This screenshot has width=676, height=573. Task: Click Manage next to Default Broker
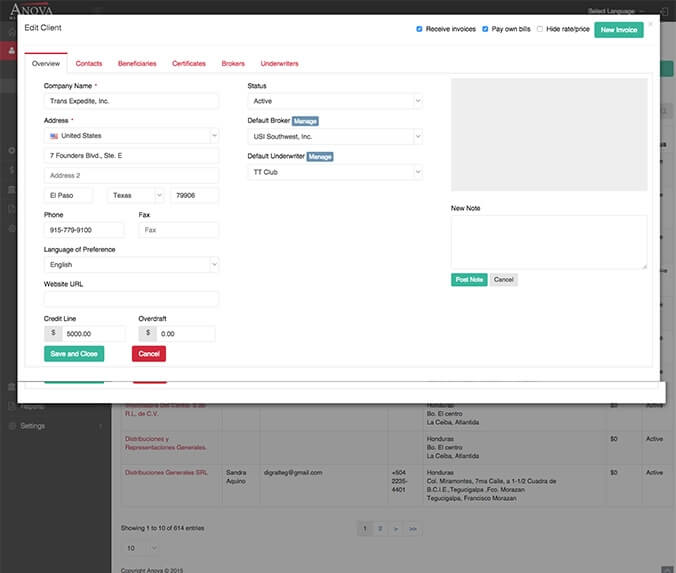(x=305, y=121)
